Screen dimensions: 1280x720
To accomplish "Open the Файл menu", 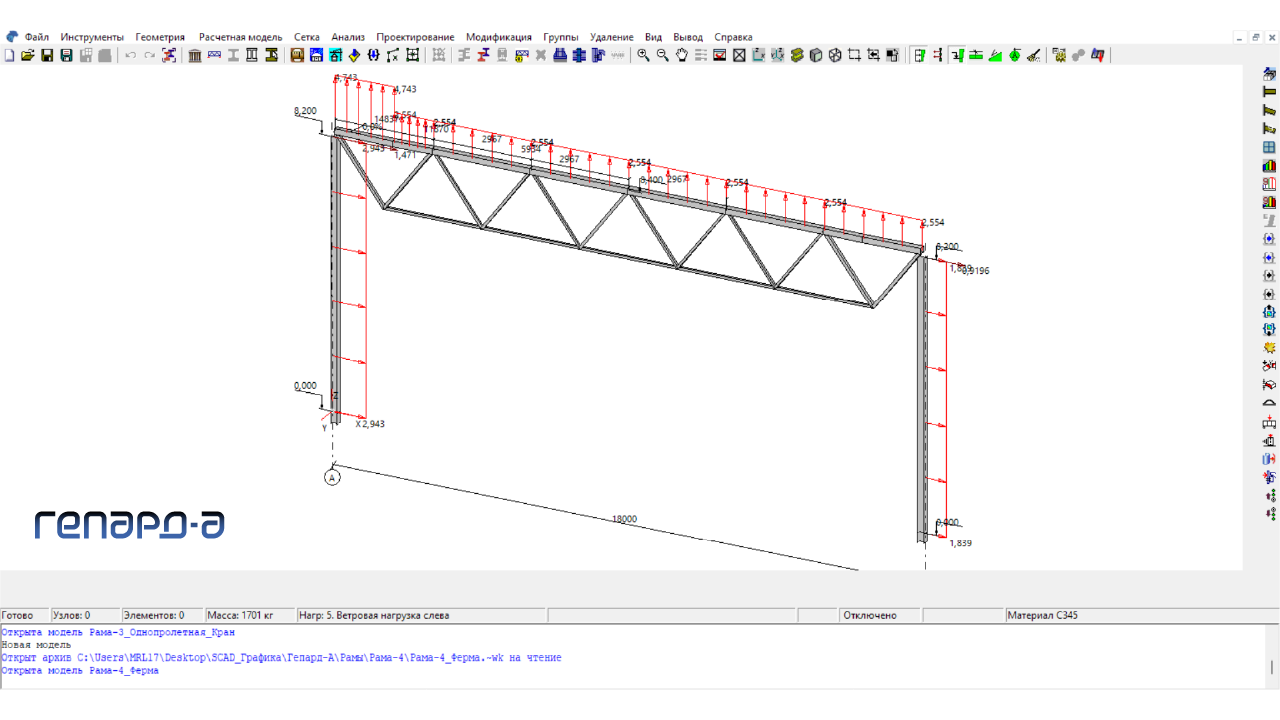I will coord(36,37).
